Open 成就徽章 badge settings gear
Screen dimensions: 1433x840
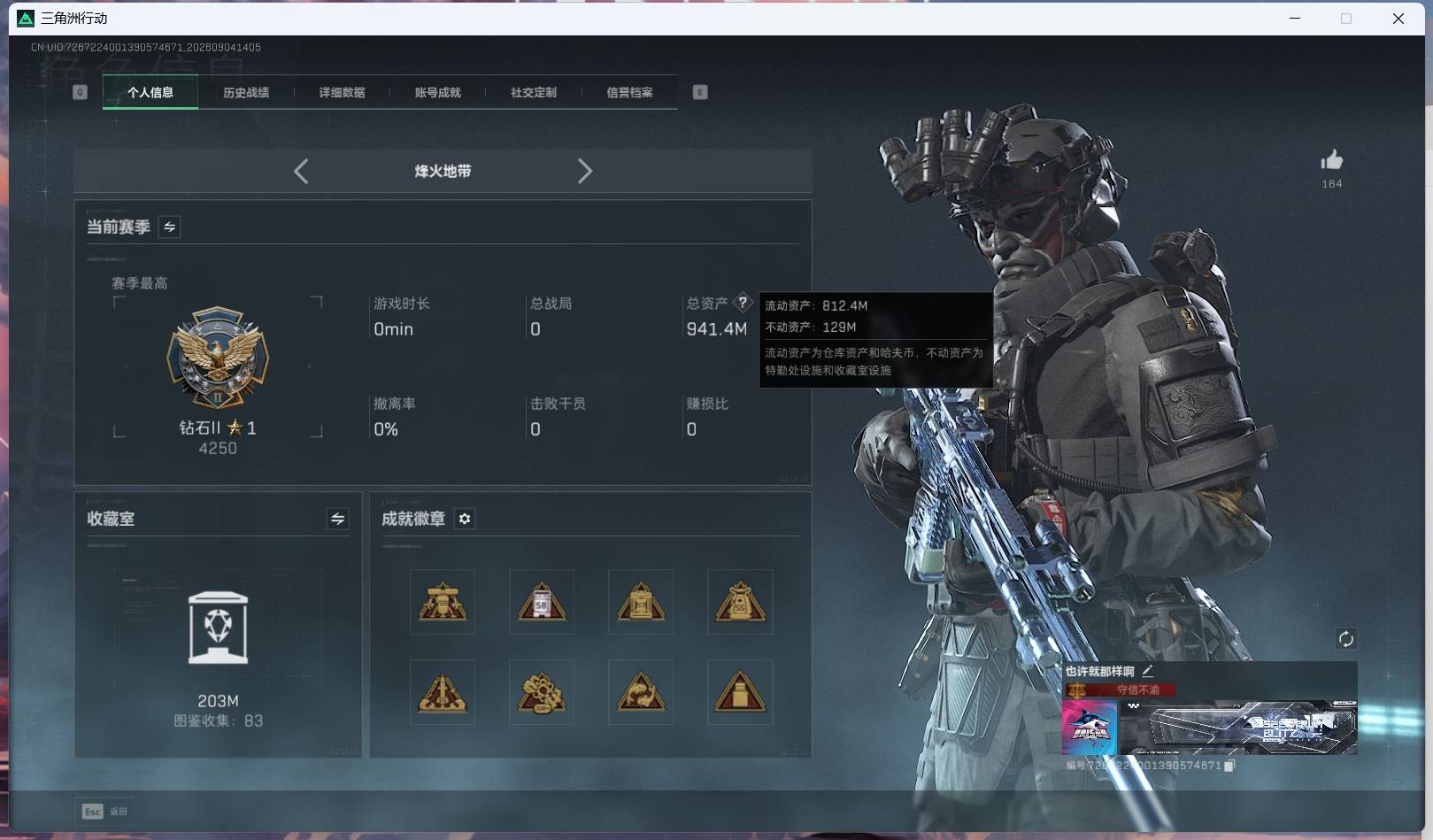465,519
